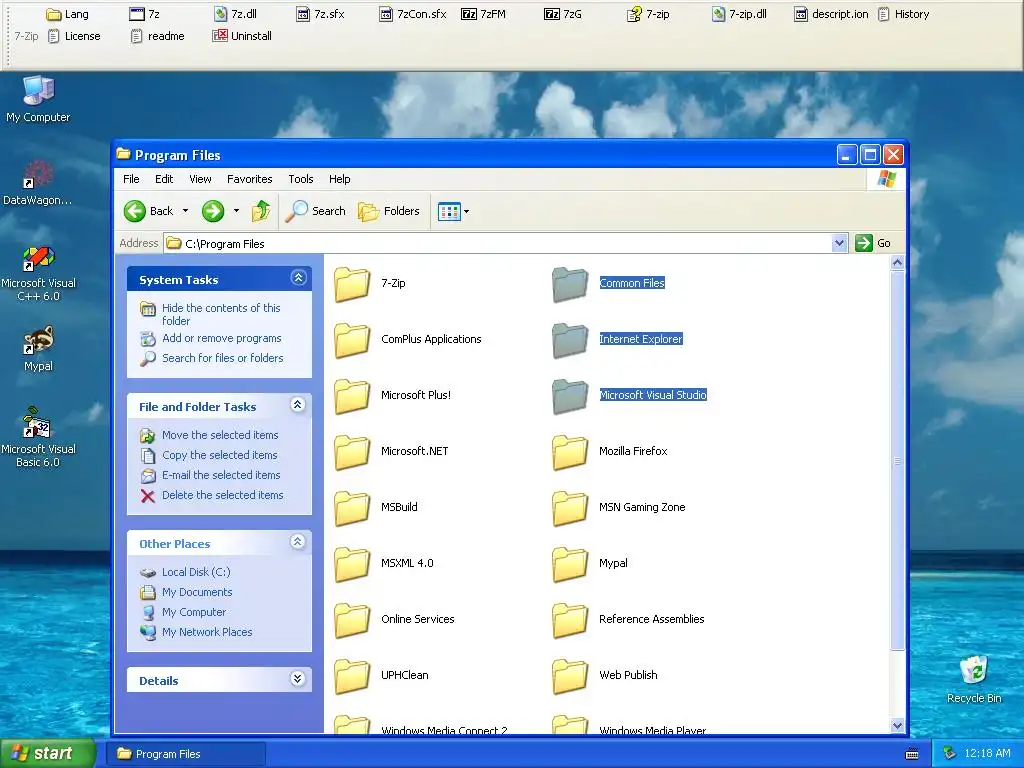Select the Internet Explorer folder
The image size is (1024, 768).
click(x=617, y=340)
